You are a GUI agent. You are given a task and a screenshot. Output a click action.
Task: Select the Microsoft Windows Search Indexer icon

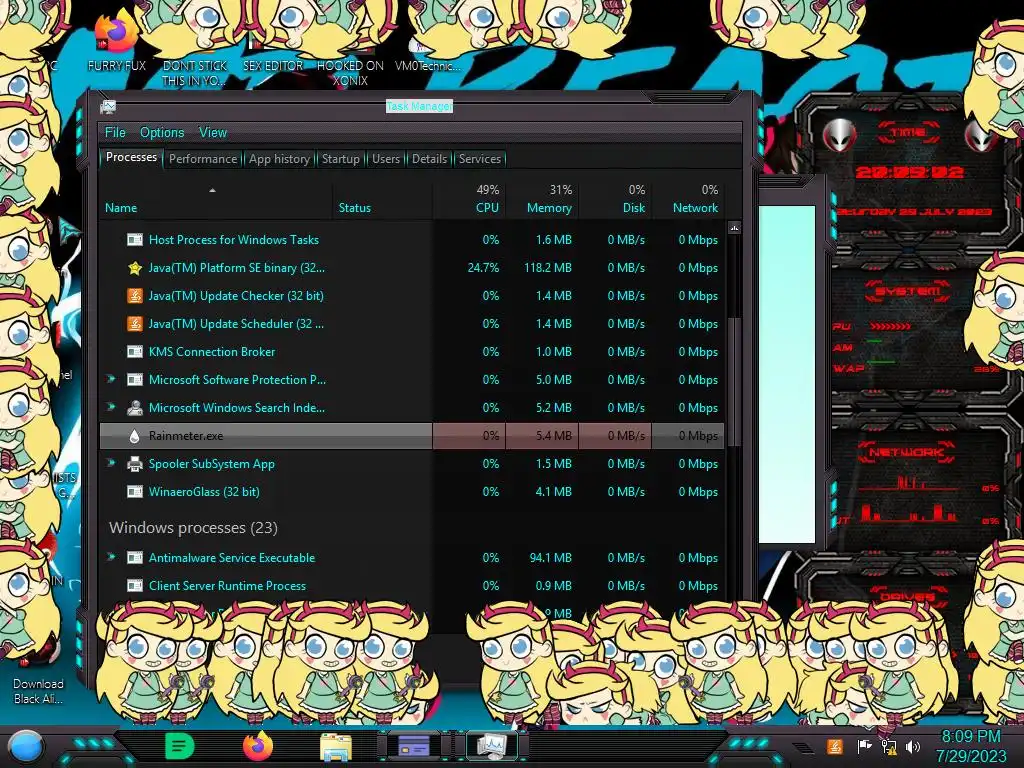[x=135, y=408]
